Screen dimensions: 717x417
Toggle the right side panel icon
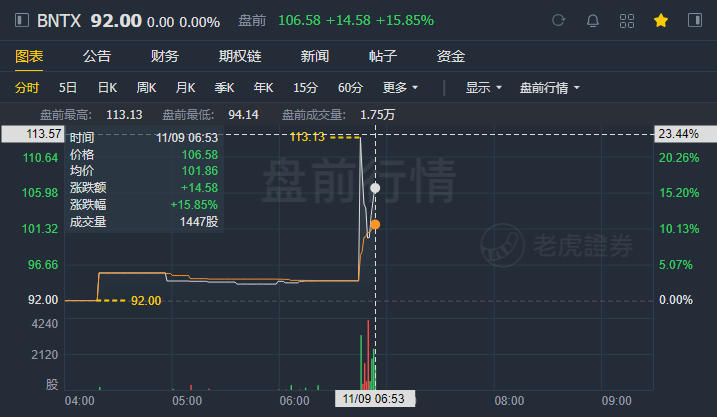click(x=695, y=20)
